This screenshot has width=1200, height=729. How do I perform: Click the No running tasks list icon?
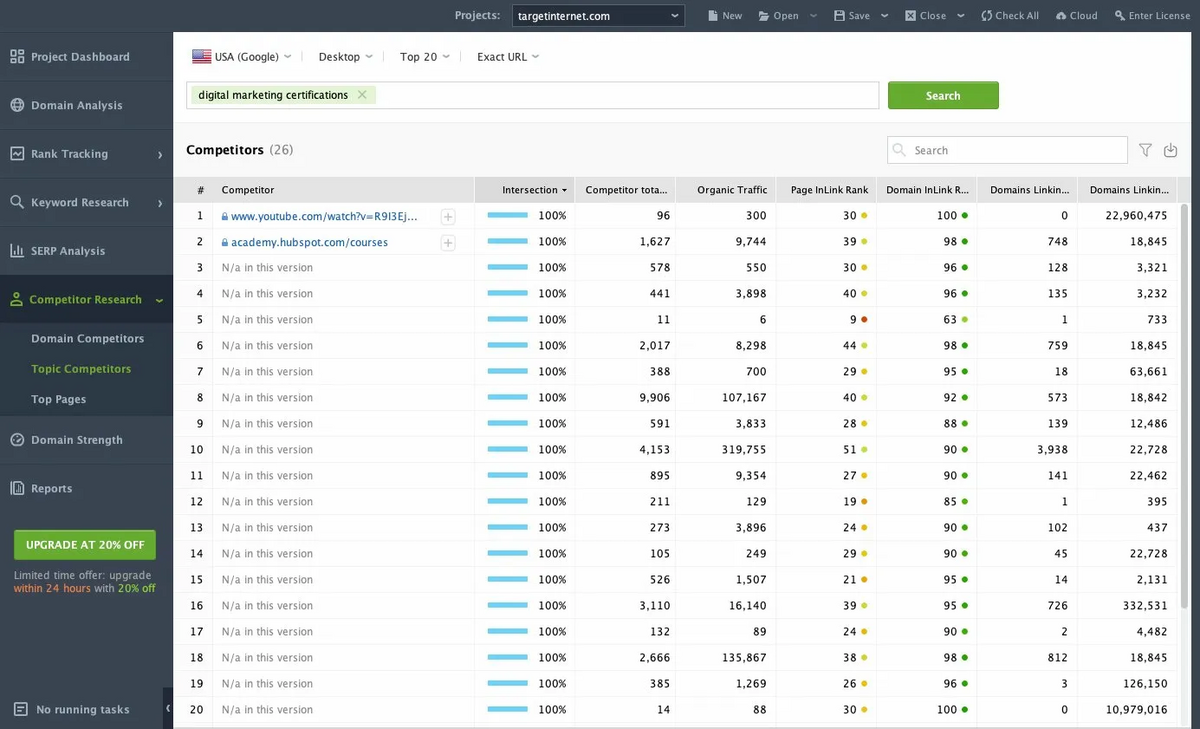pyautogui.click(x=21, y=709)
